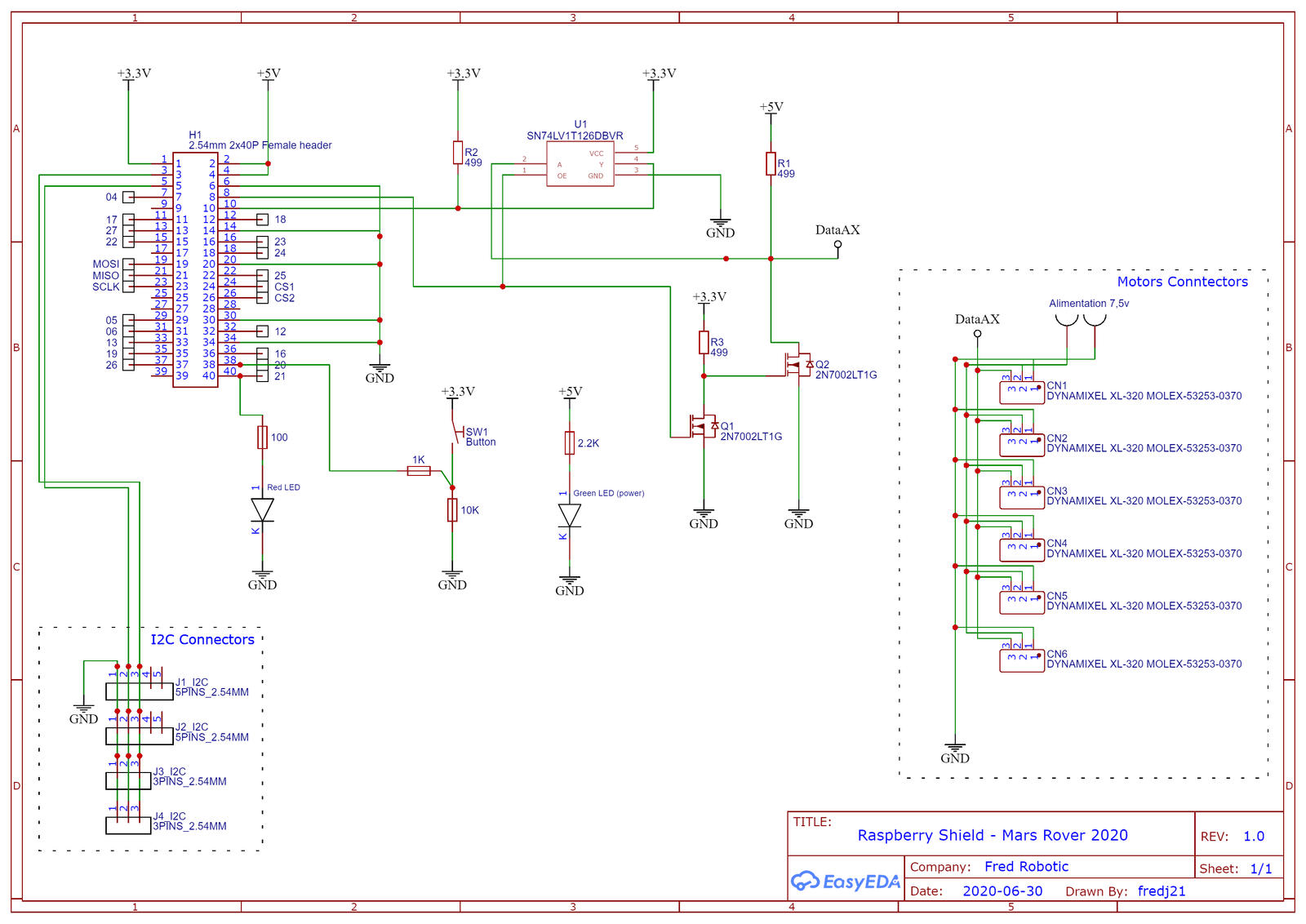Select the 100 ohm resistor symbol
Screen dimensions: 1306x924
pyautogui.click(x=262, y=438)
